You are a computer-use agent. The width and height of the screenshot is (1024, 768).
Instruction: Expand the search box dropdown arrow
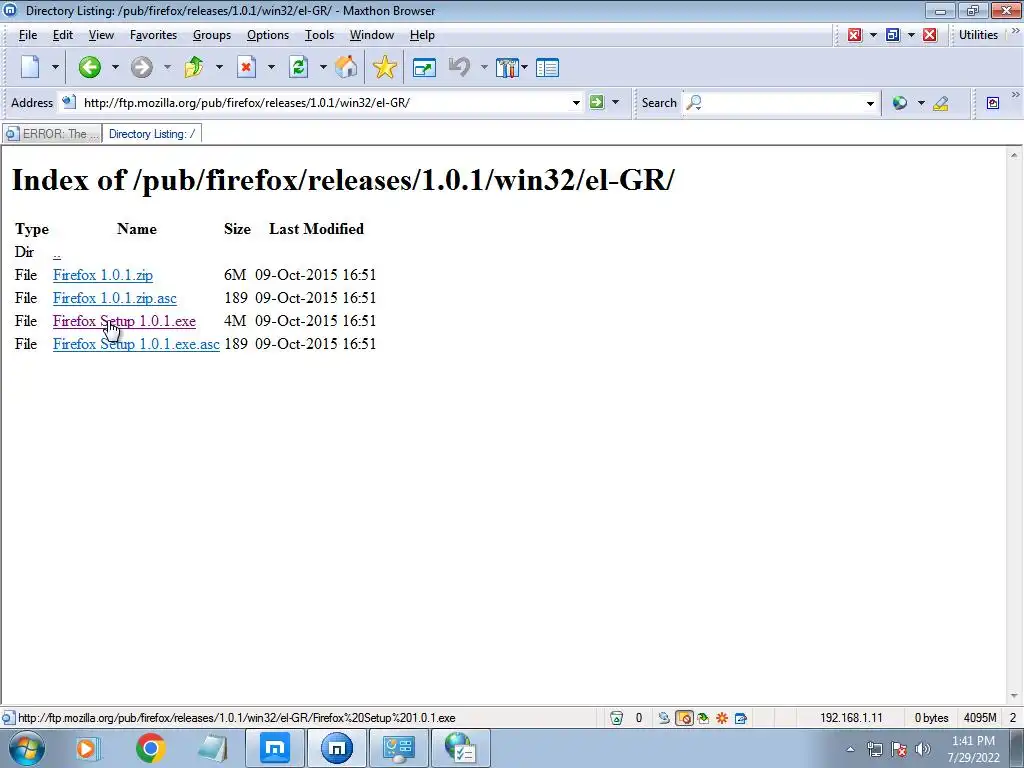[x=870, y=103]
